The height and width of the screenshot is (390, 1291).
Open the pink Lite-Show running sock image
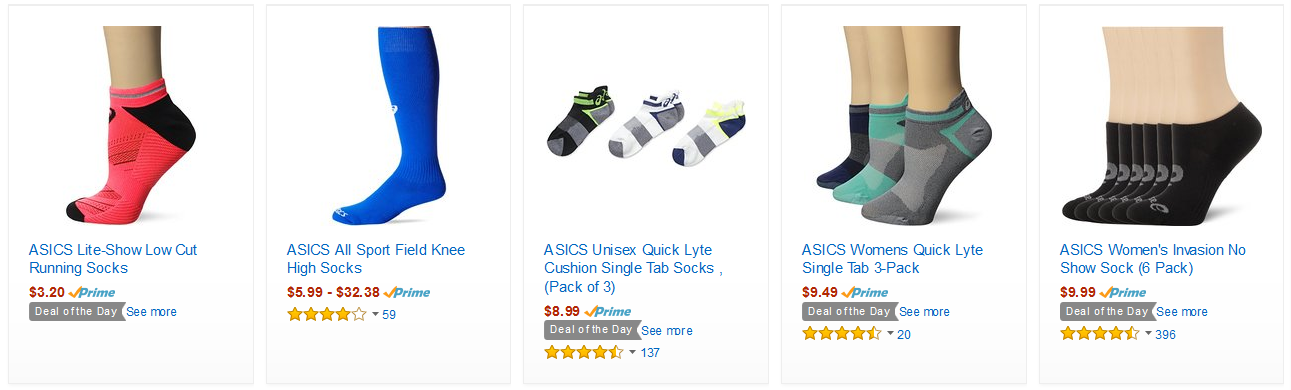(x=130, y=125)
